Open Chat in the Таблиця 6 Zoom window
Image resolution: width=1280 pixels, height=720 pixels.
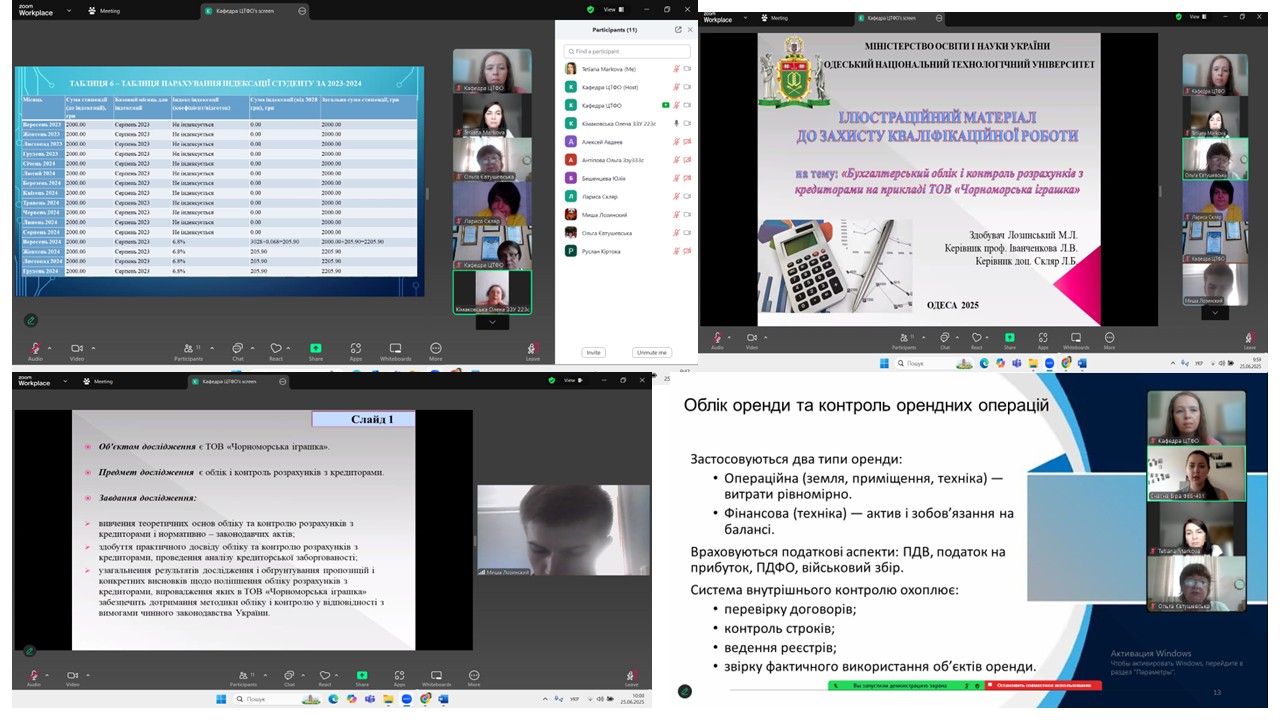click(237, 351)
